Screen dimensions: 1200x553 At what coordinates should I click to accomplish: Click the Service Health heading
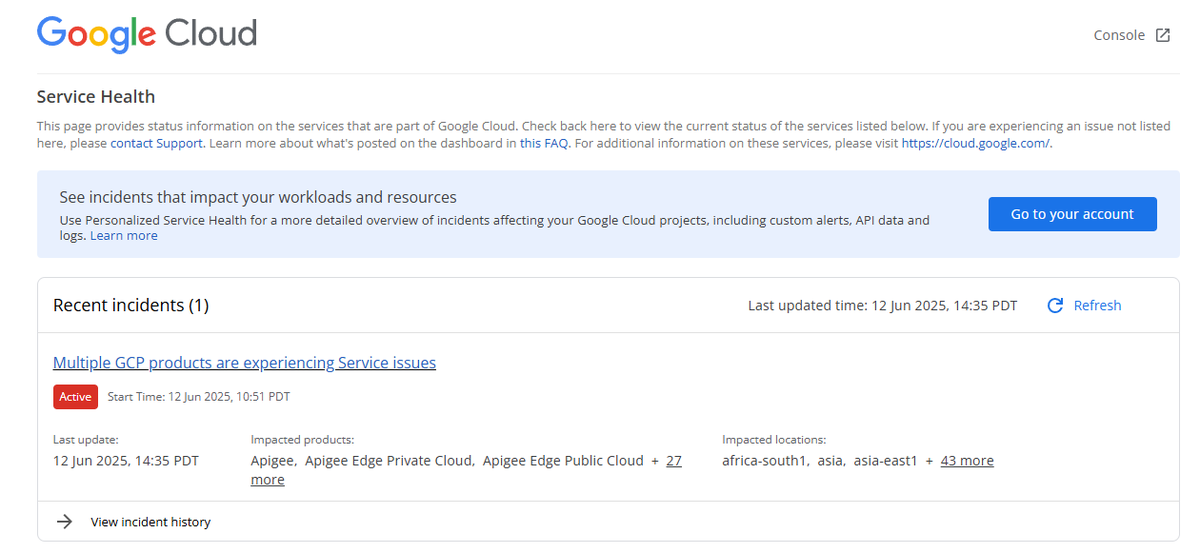click(96, 97)
